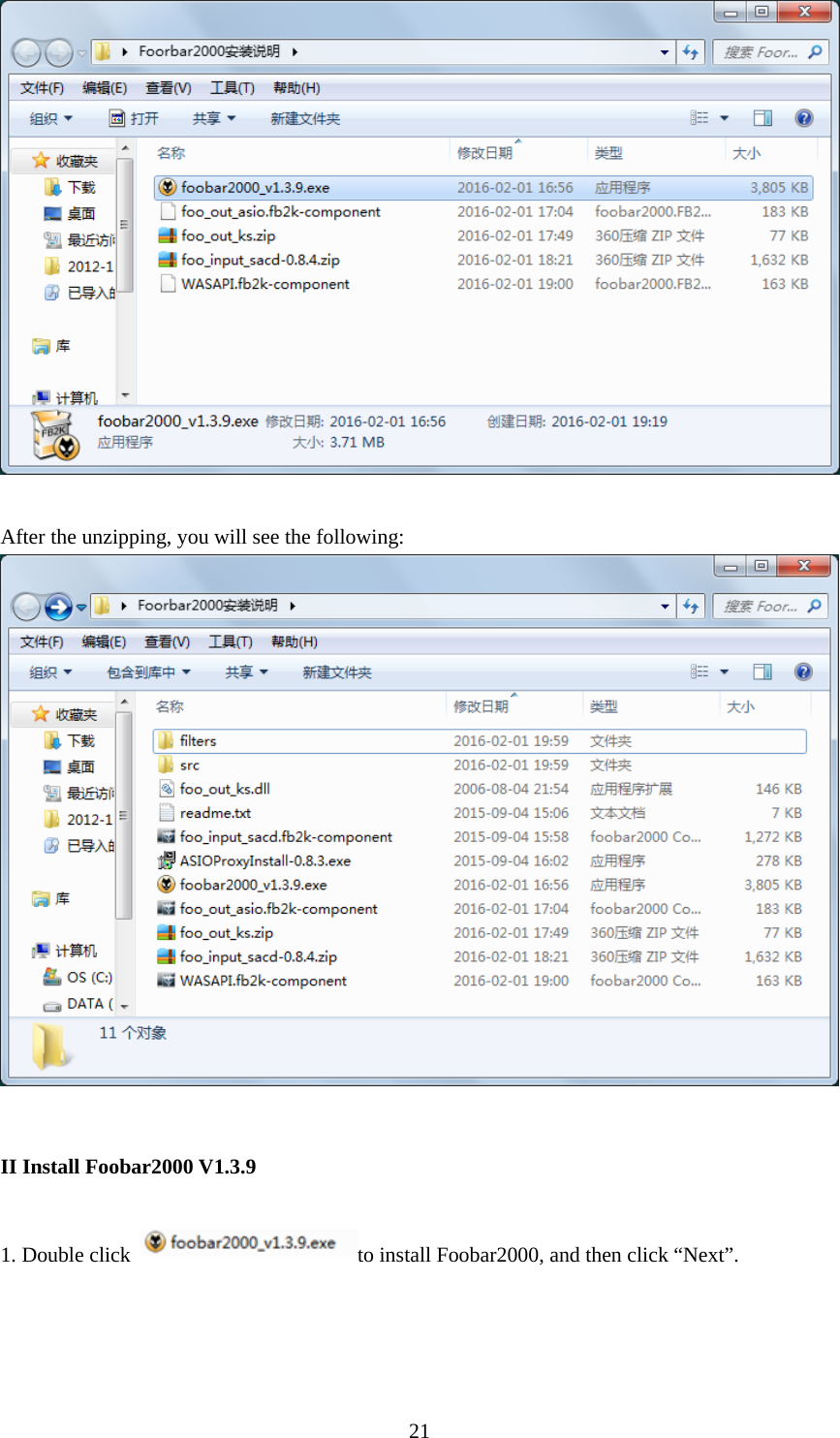This screenshot has height=1438, width=840.
Task: Toggle preview pane icon in top window
Action: (763, 118)
